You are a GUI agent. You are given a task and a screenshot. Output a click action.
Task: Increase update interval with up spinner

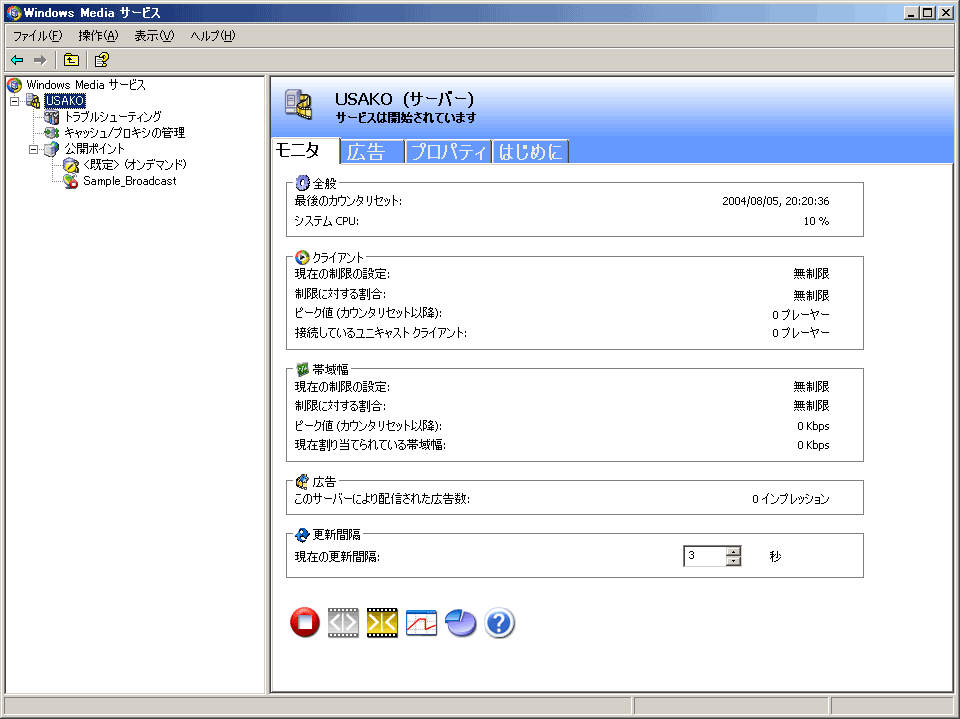click(733, 552)
